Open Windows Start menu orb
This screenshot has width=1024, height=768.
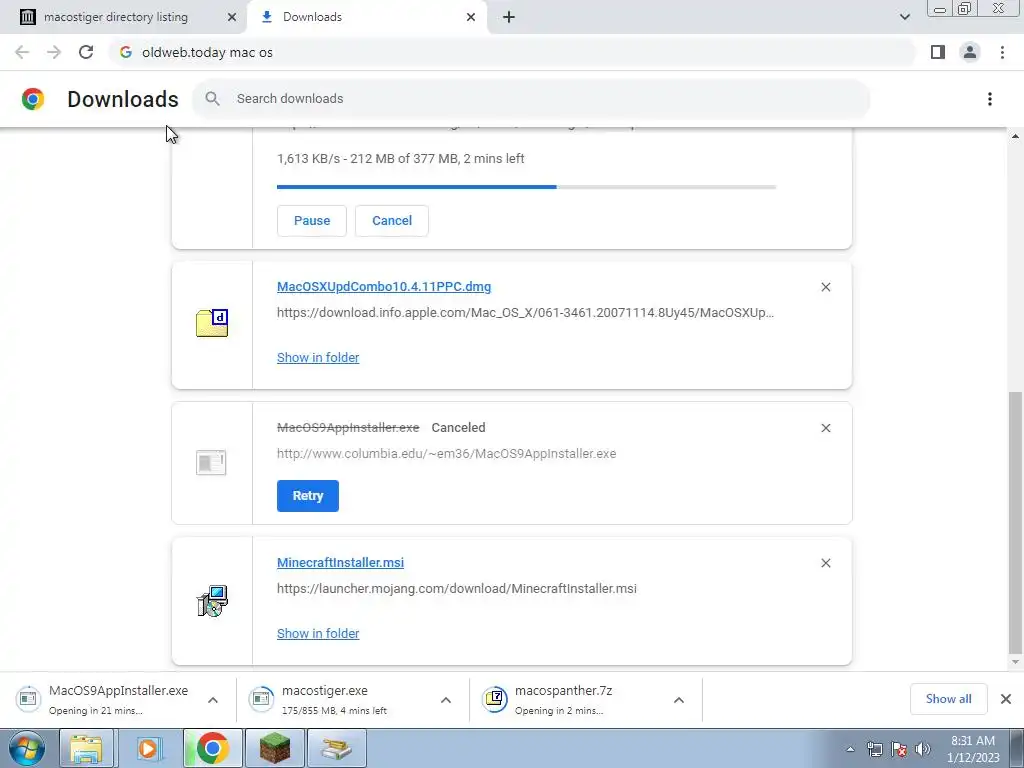(x=27, y=748)
